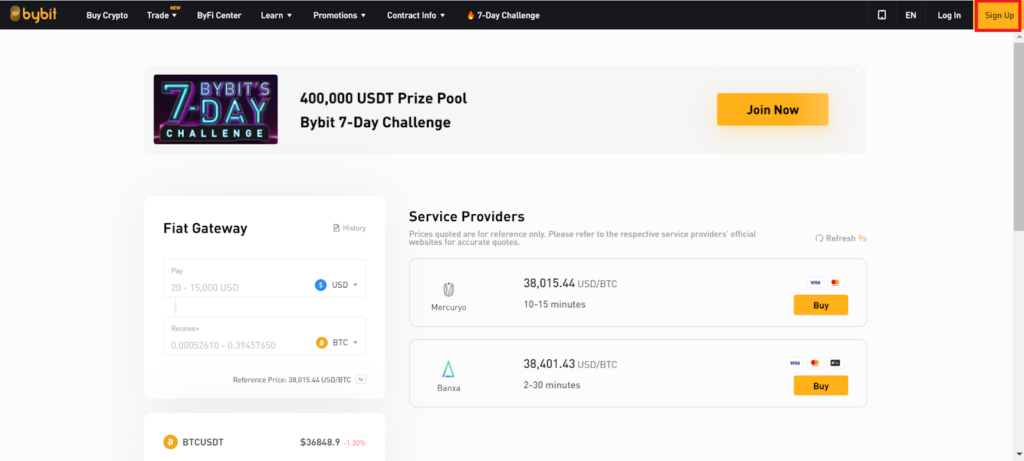Refresh the service provider quotes

(839, 238)
